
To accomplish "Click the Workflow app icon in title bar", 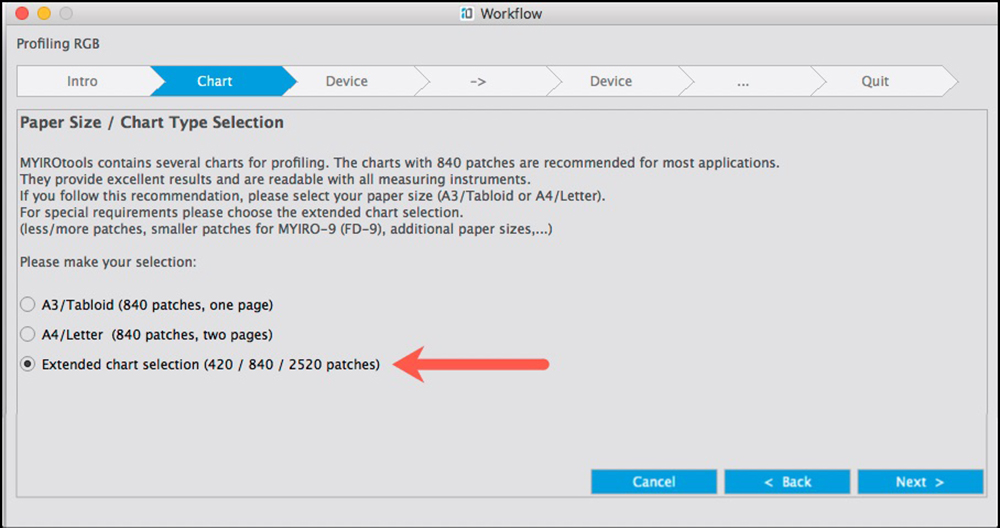I will (466, 14).
